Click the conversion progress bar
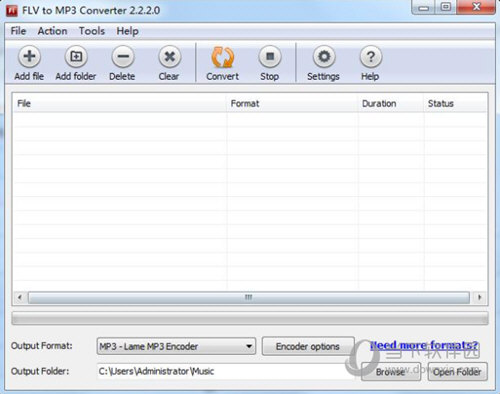 (250, 318)
